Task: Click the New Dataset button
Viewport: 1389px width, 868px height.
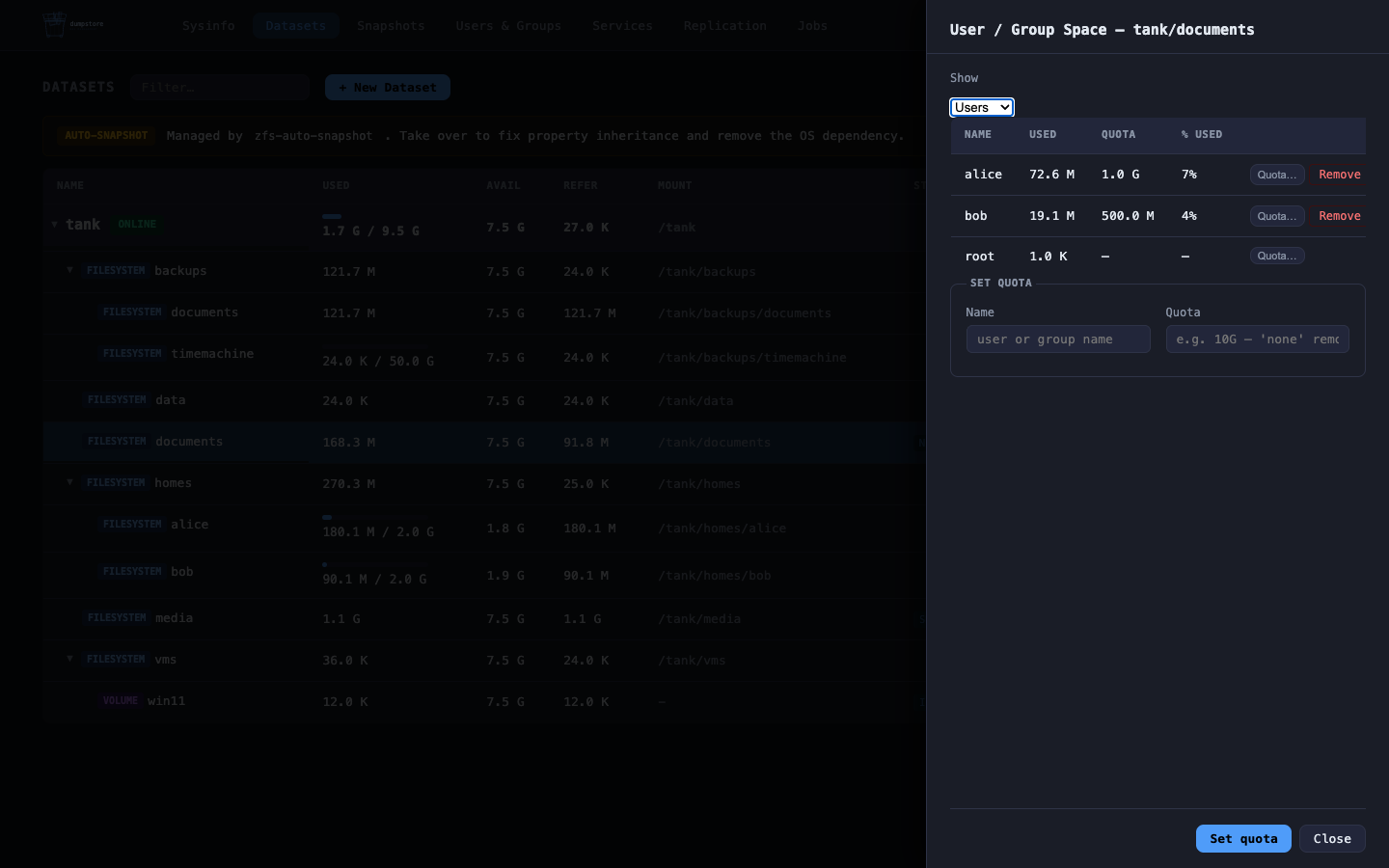Action: pos(388,87)
